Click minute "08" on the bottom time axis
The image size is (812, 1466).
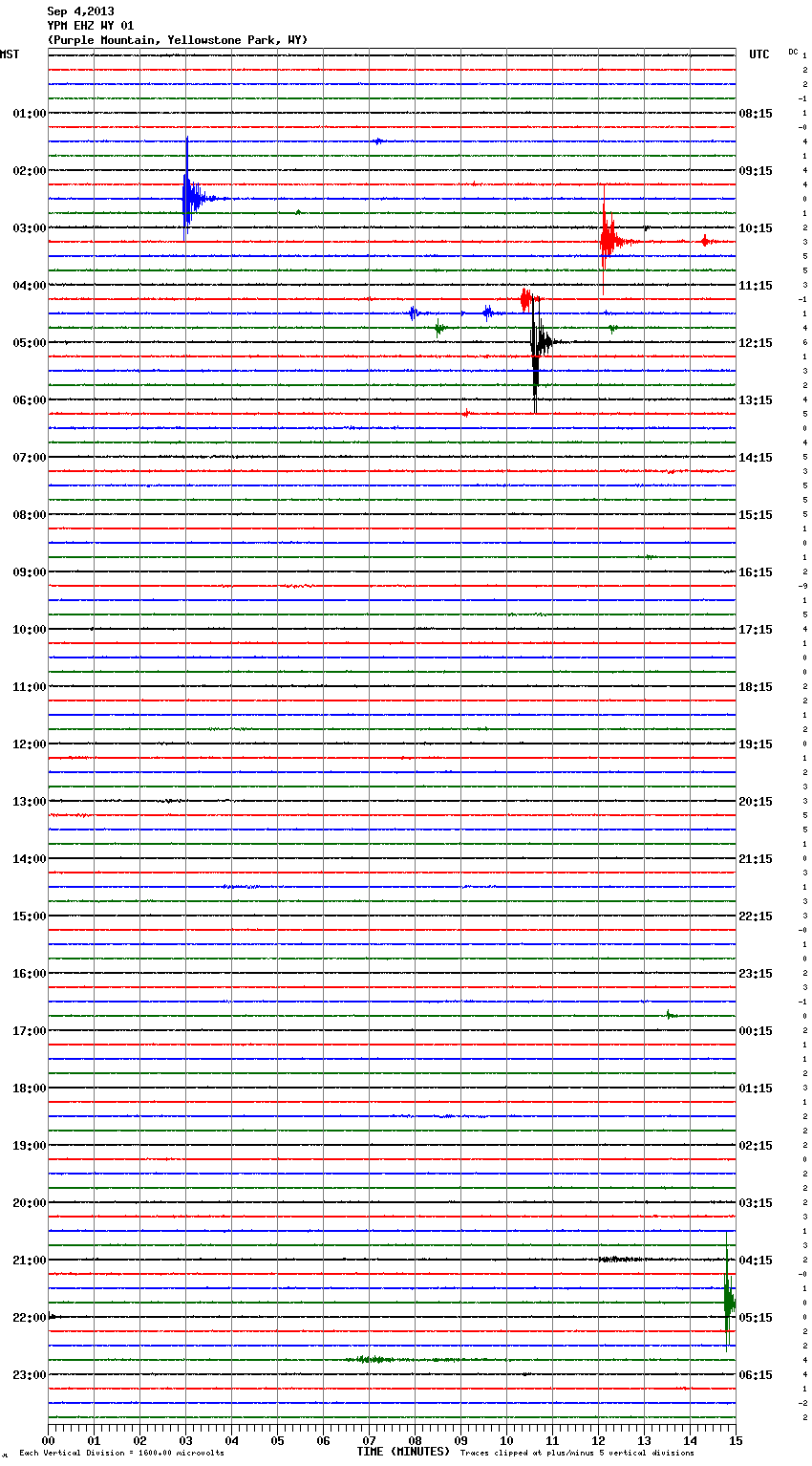point(415,1440)
